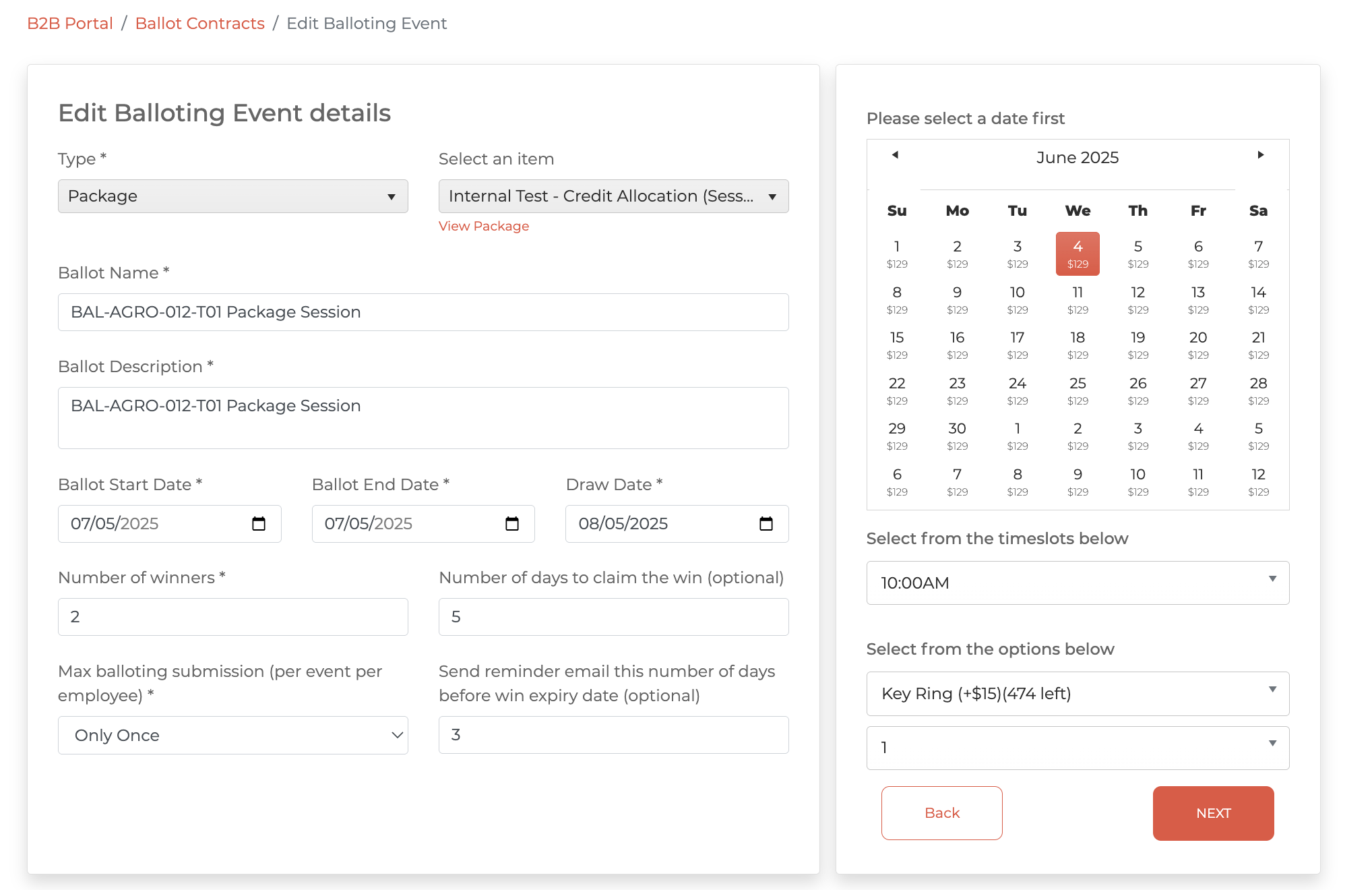1372x890 pixels.
Task: Expand the 10:00AM timeslot dropdown
Action: tap(1077, 583)
